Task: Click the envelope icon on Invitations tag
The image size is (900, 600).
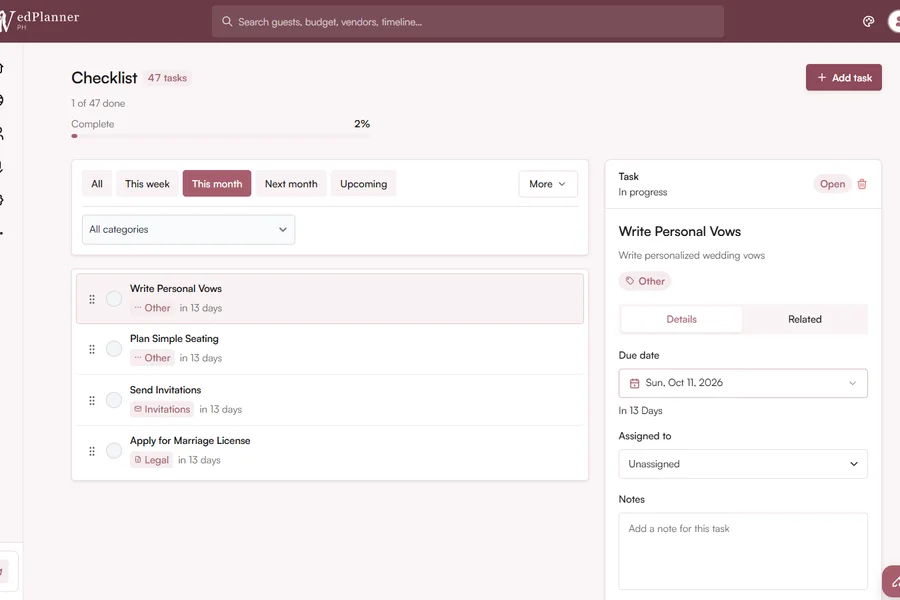Action: click(138, 409)
